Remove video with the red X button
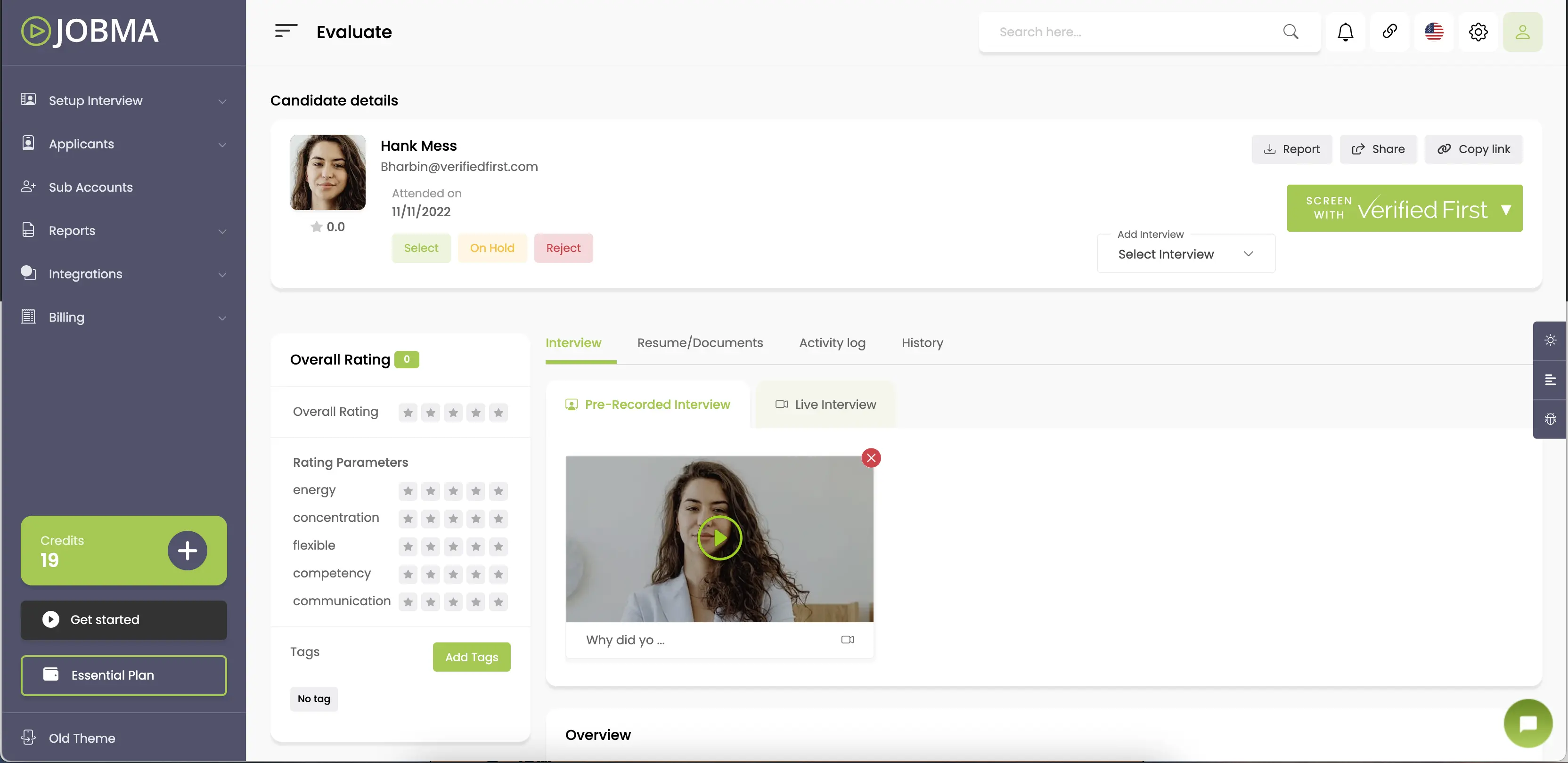The image size is (1568, 763). tap(871, 457)
